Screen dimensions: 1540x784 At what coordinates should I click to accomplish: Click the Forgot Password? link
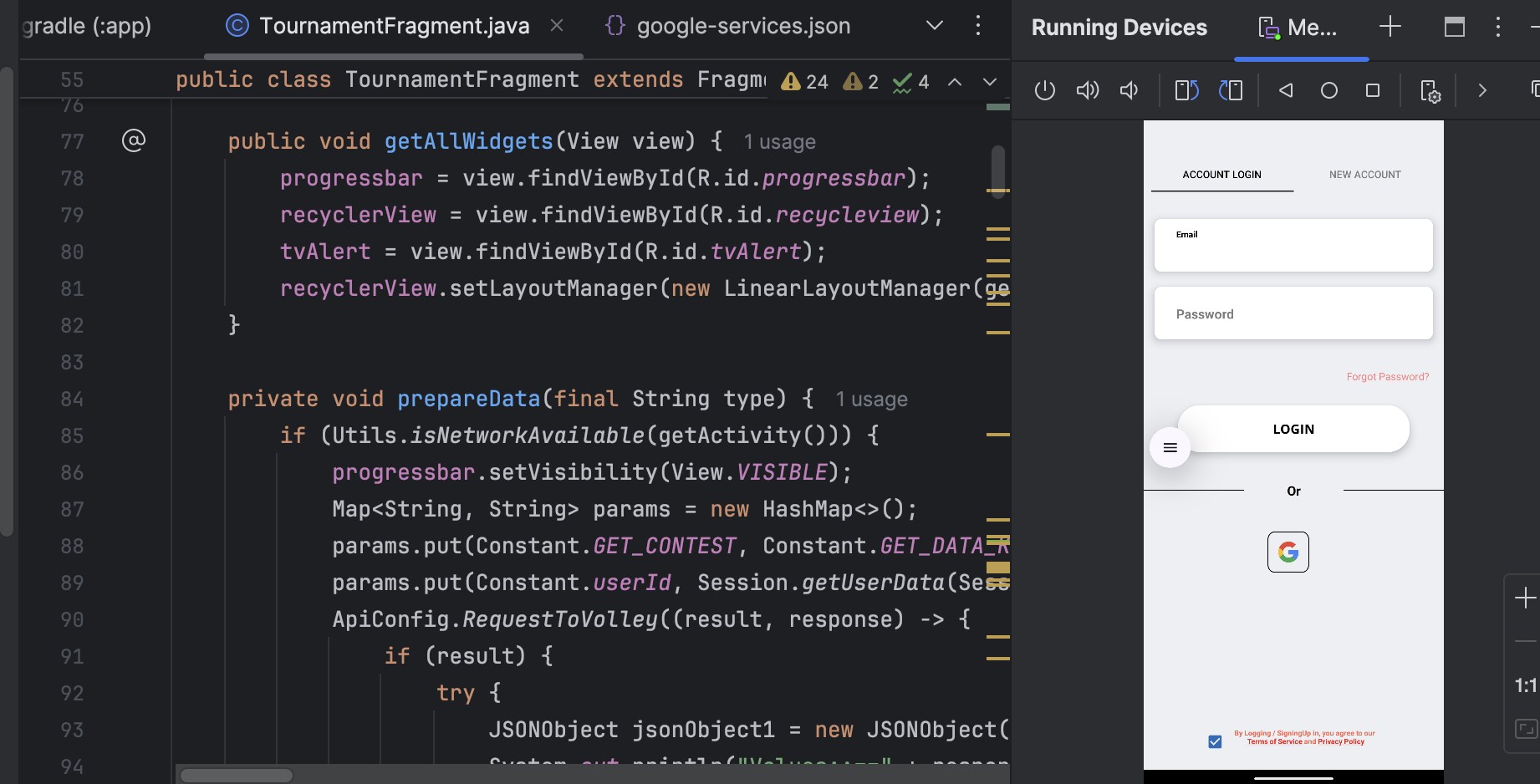[1387, 377]
